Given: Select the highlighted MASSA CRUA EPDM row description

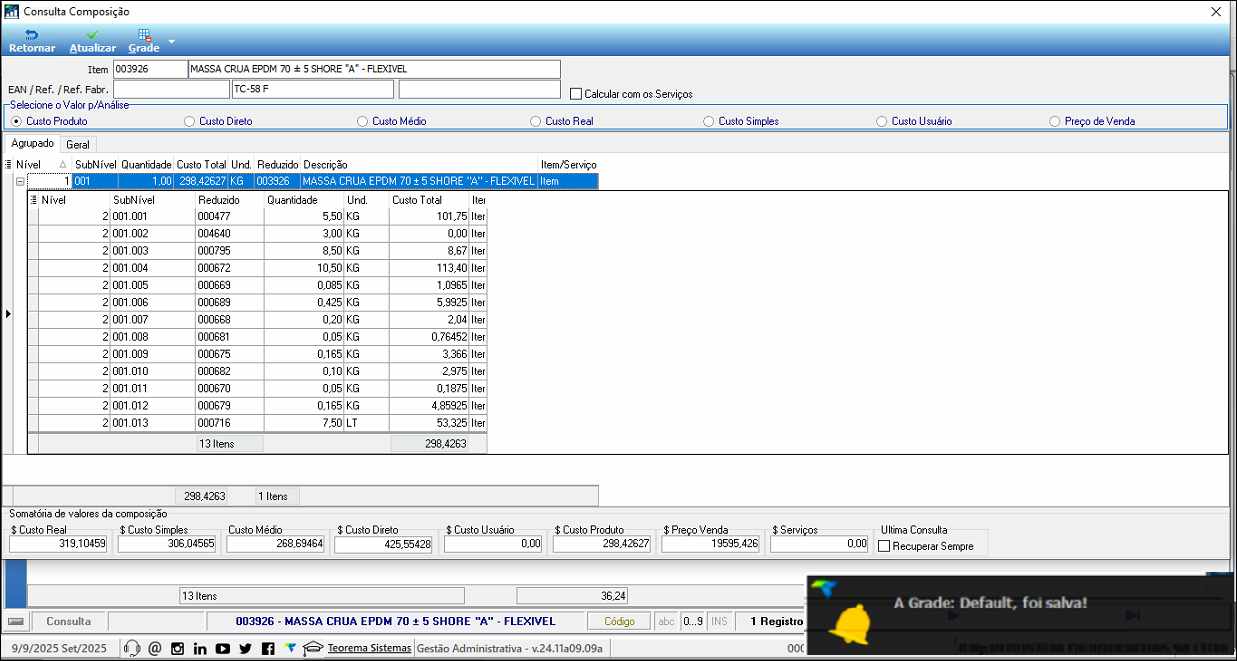Looking at the screenshot, I should [x=419, y=181].
